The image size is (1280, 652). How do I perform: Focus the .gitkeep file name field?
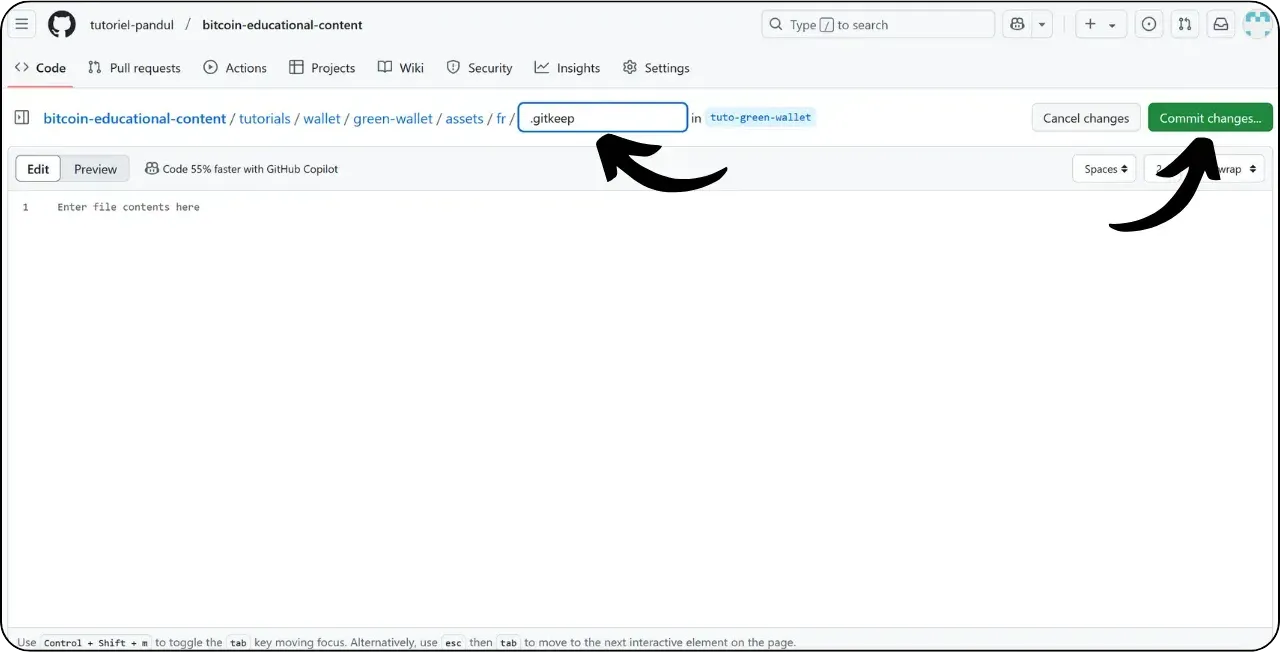point(602,118)
